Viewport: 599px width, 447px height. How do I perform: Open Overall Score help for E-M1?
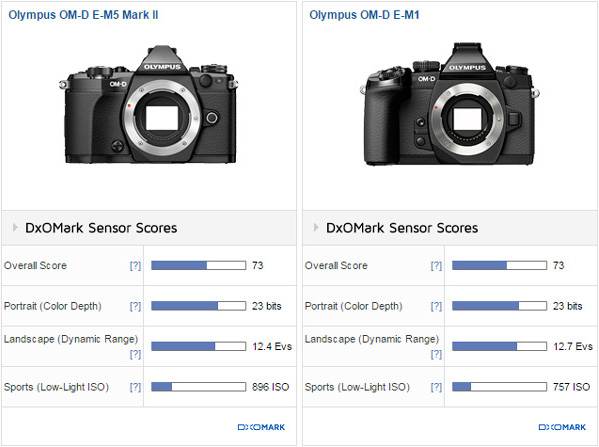pyautogui.click(x=436, y=266)
